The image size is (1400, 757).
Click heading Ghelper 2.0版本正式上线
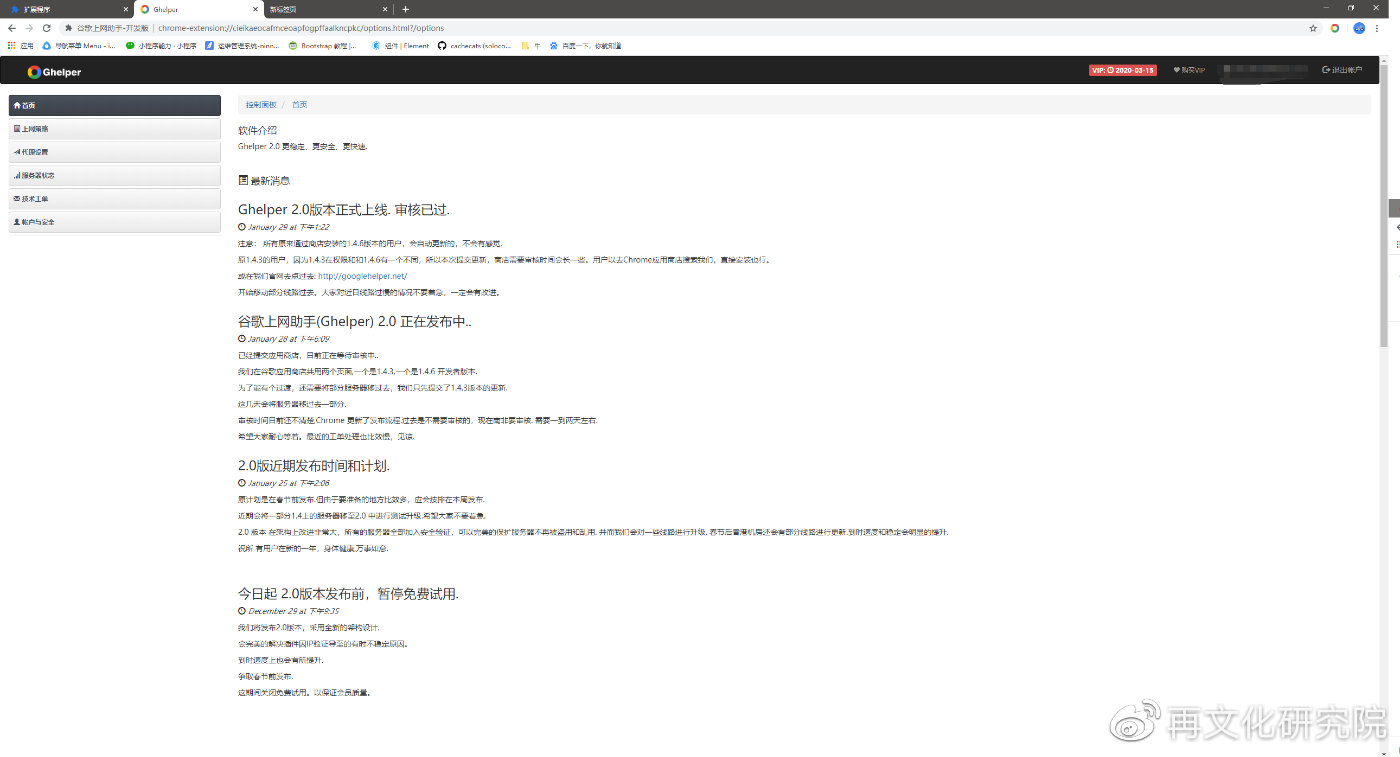coord(344,210)
